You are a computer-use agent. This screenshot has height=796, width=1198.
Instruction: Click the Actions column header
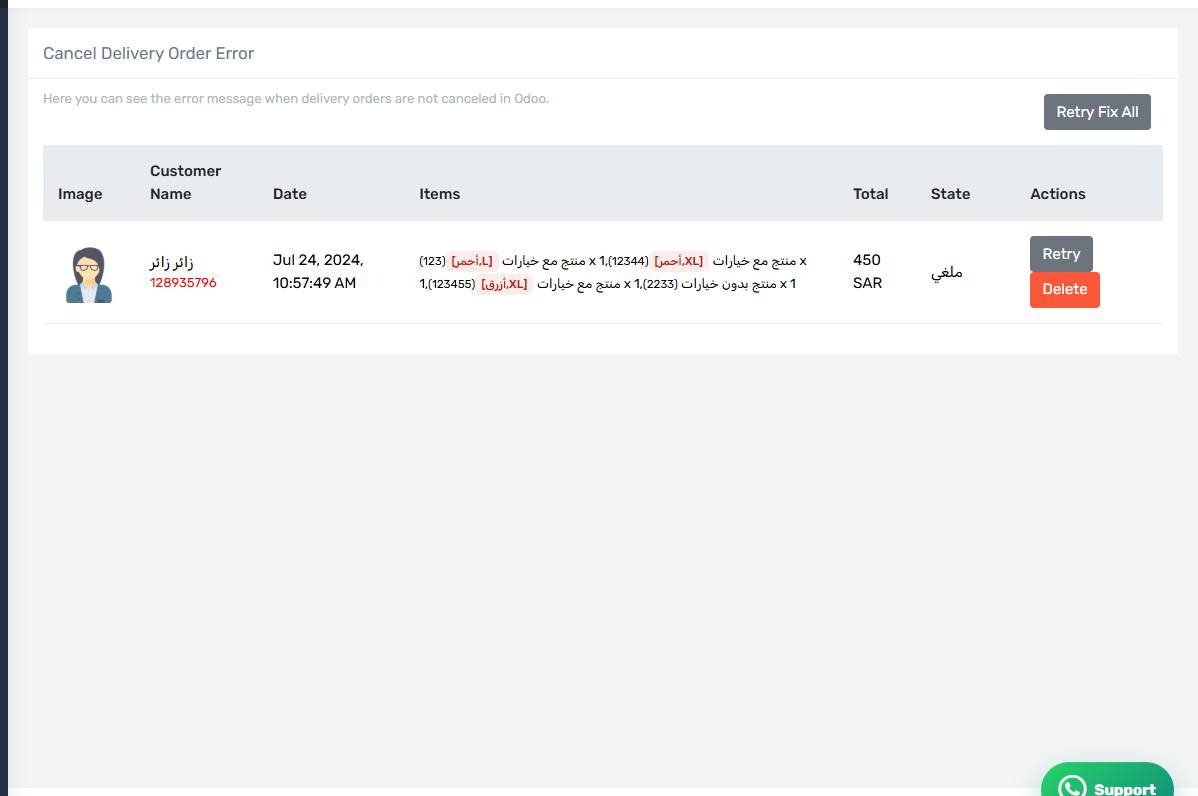1057,194
